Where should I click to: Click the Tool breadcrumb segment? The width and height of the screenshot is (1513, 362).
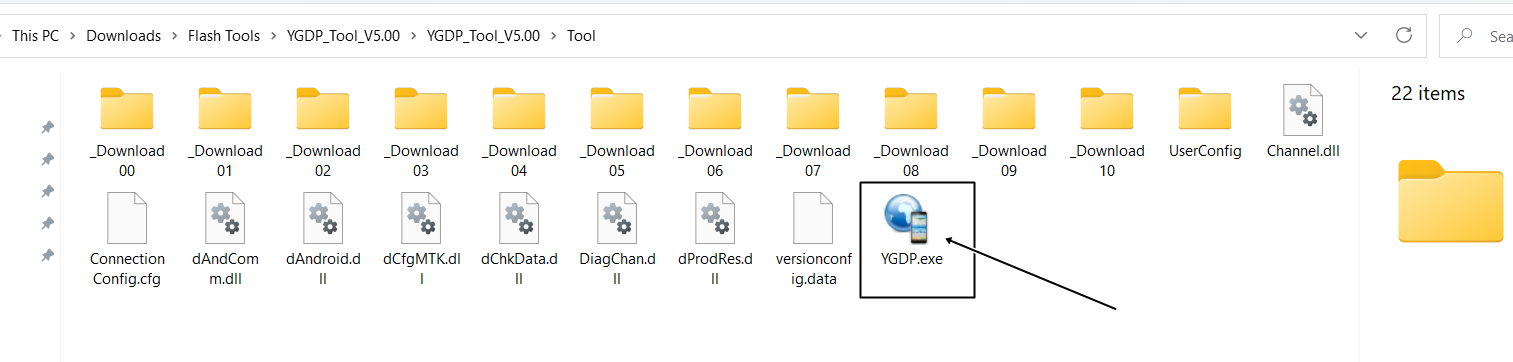pyautogui.click(x=581, y=36)
